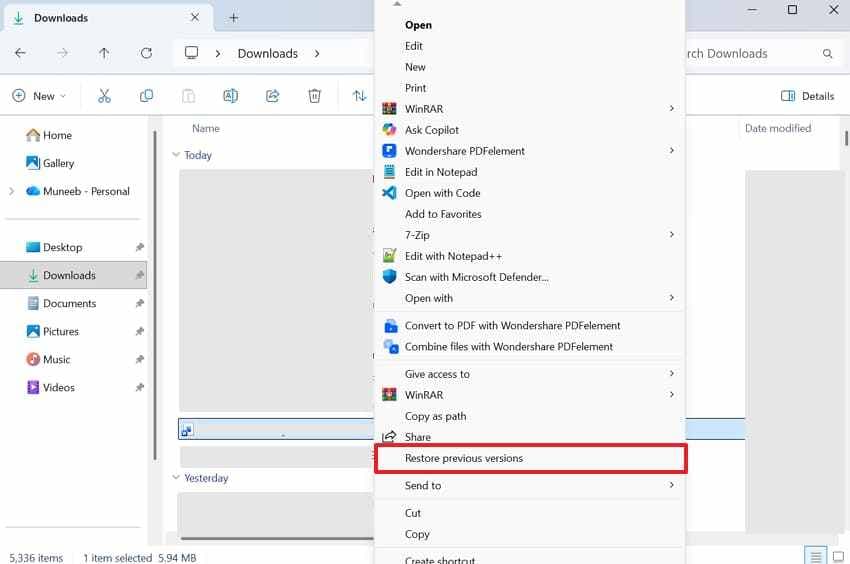Select Add to Favorites
This screenshot has height=564, width=850.
pyautogui.click(x=531, y=214)
